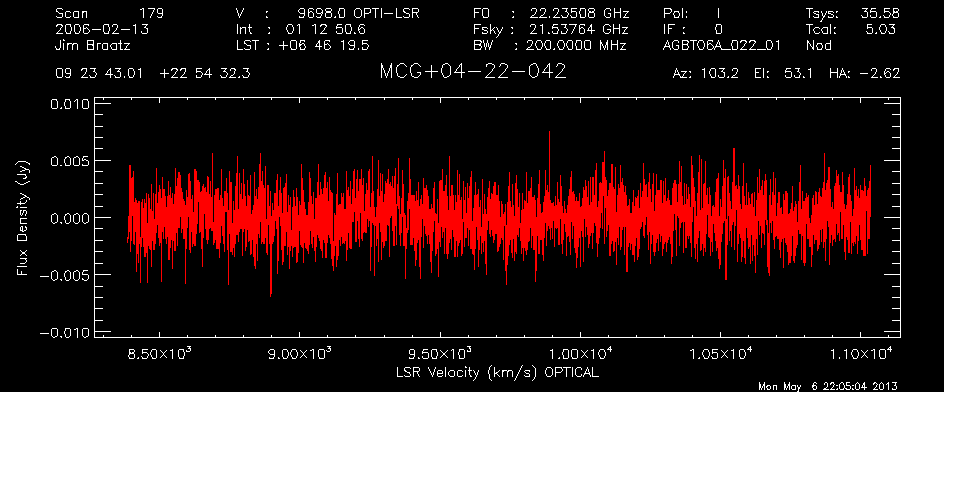Click the Pol value I

[x=718, y=13]
